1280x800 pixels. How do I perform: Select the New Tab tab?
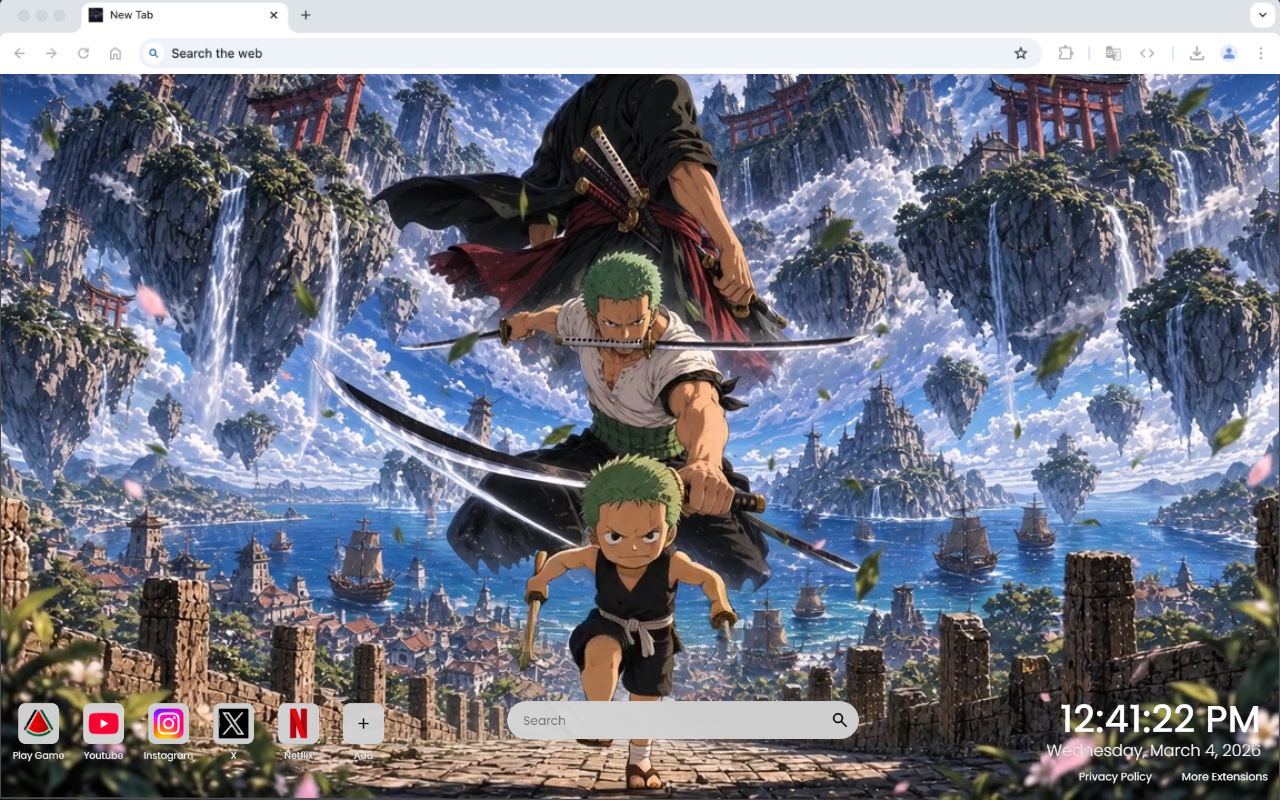click(x=185, y=15)
